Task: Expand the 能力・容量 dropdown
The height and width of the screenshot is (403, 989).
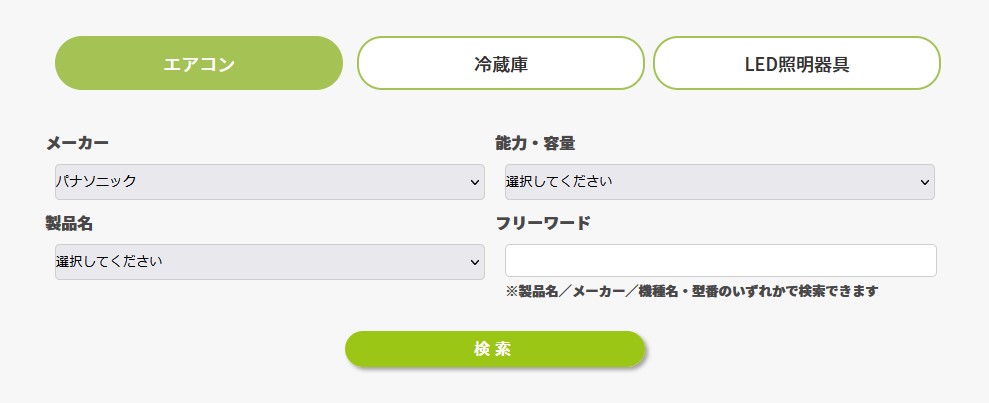Action: point(719,182)
